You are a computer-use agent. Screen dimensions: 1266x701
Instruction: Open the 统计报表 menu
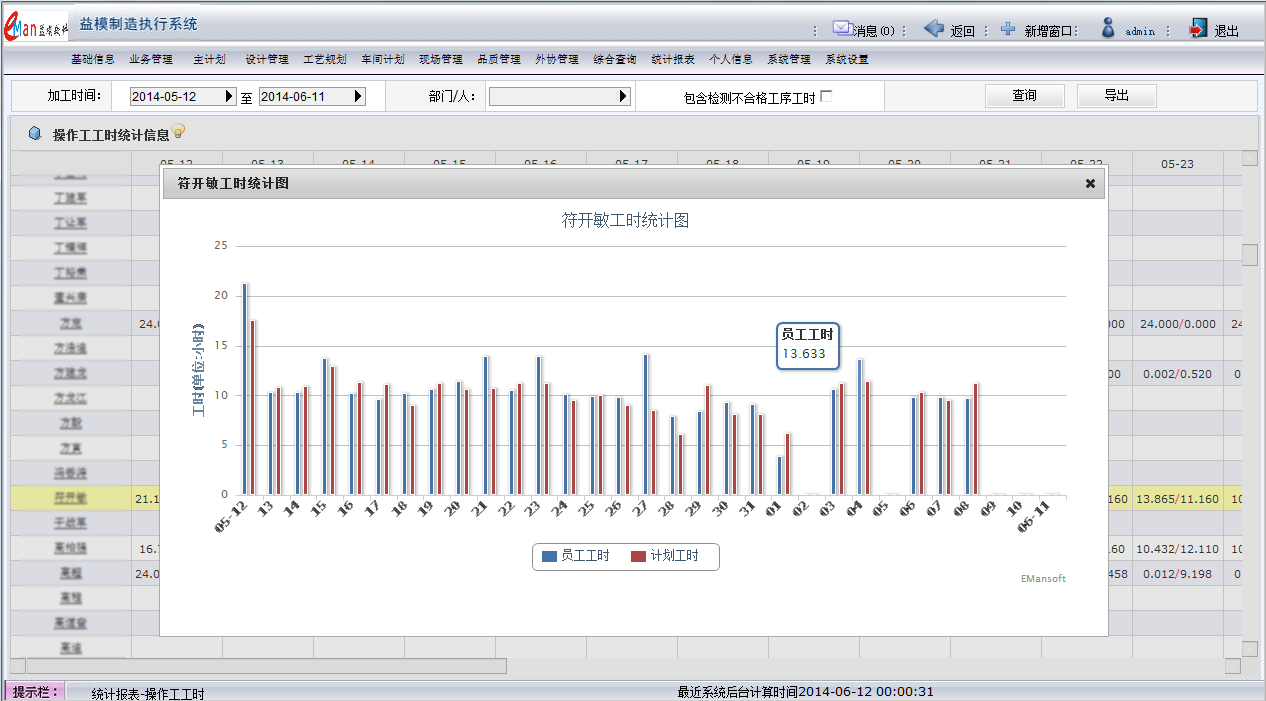click(x=673, y=59)
